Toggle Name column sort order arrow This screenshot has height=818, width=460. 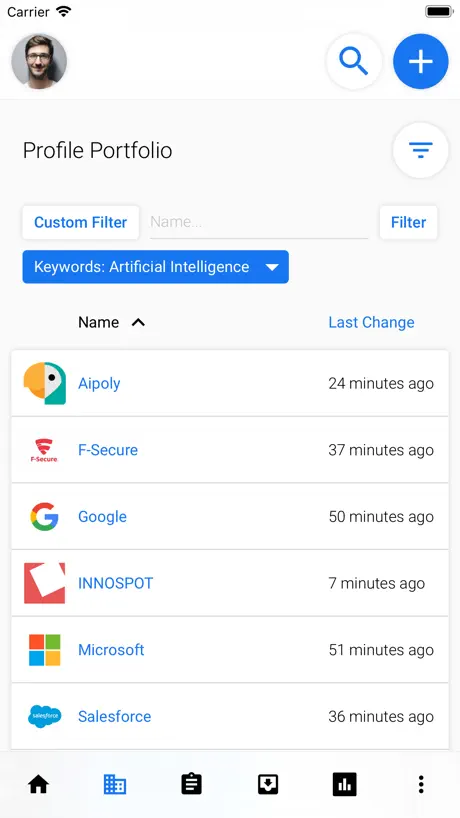tap(138, 322)
